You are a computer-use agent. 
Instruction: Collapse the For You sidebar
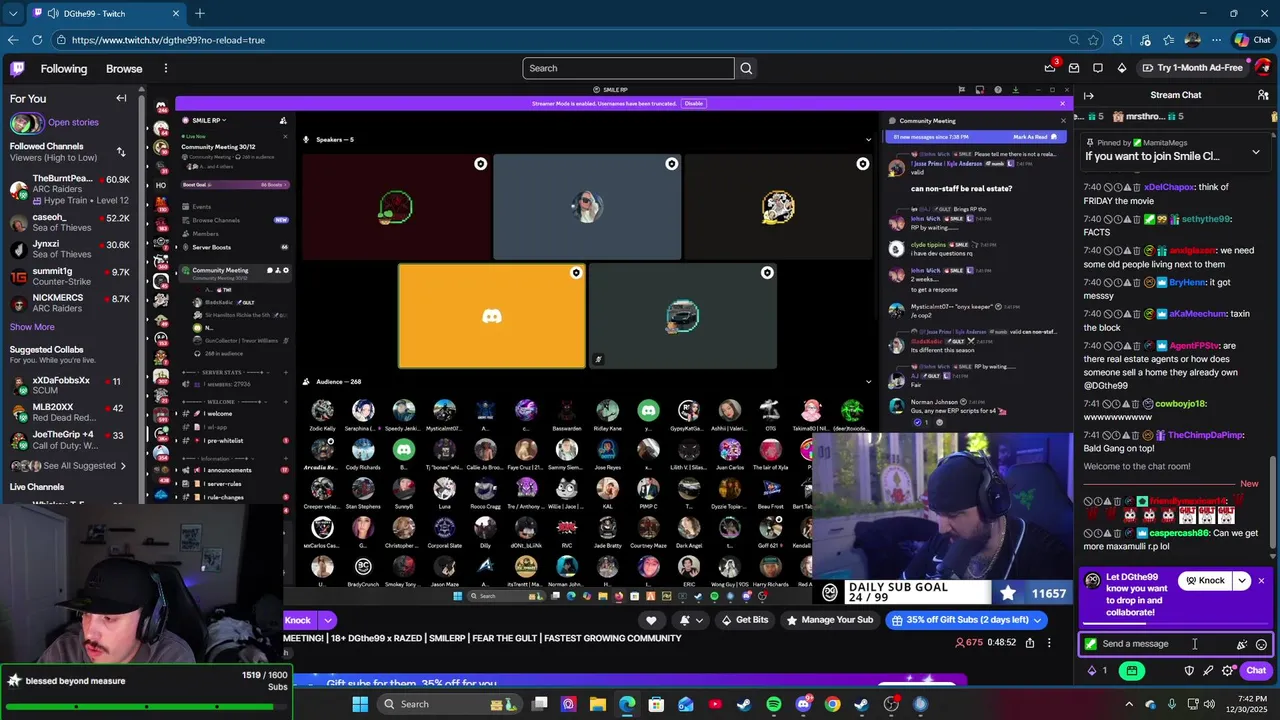121,98
